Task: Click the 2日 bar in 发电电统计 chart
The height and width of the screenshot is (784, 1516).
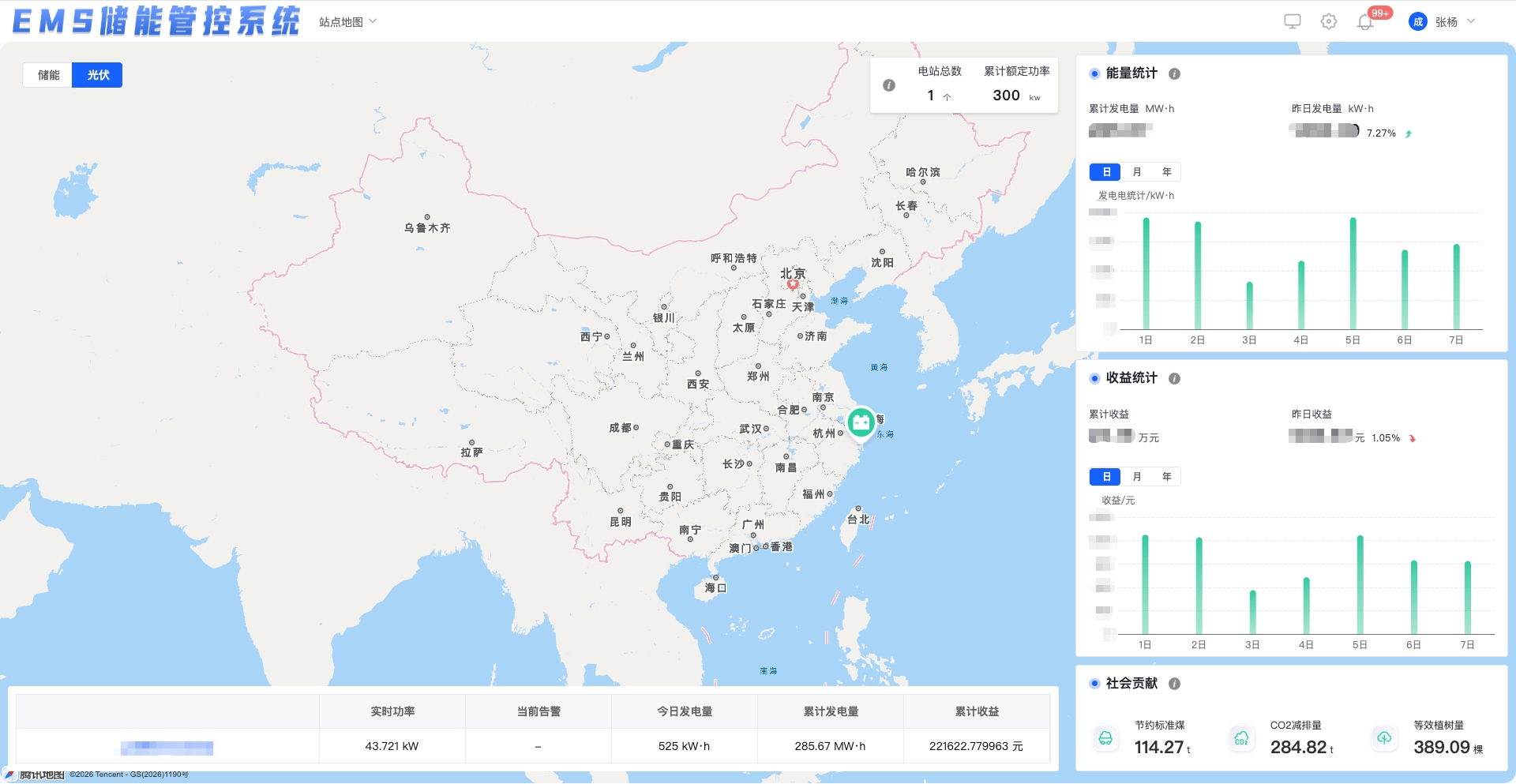Action: 1197,276
